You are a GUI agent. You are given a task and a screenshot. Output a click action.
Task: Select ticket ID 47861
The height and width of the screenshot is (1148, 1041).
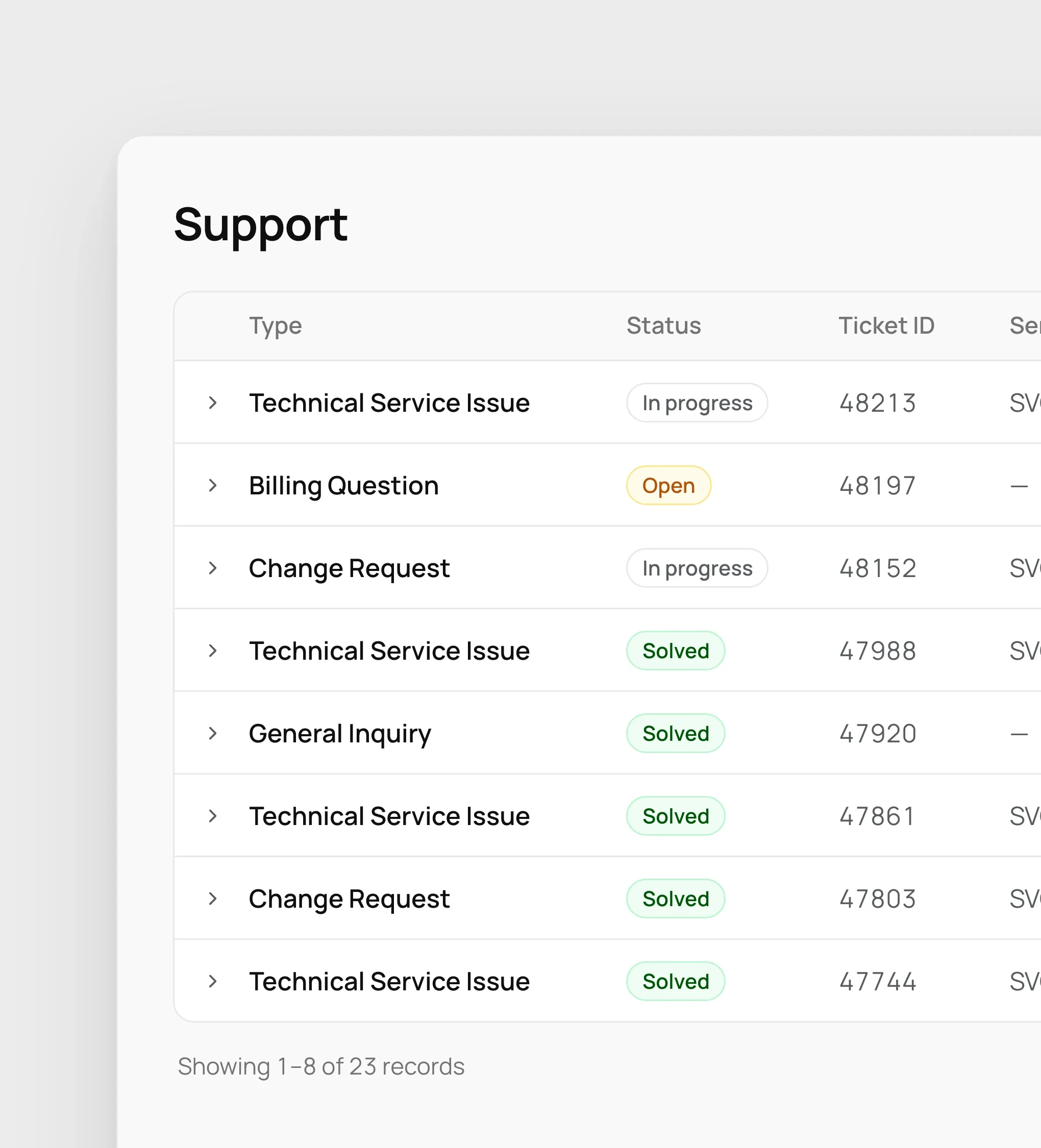[878, 816]
